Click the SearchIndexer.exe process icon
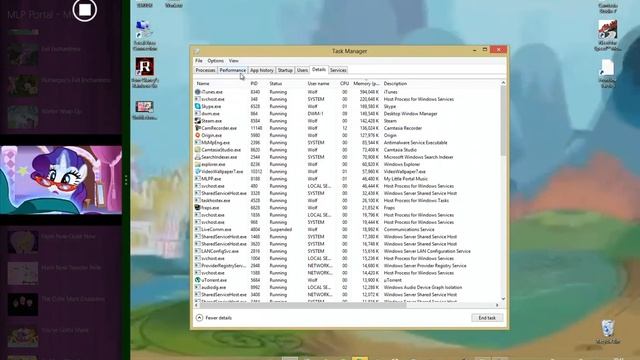 [198, 157]
